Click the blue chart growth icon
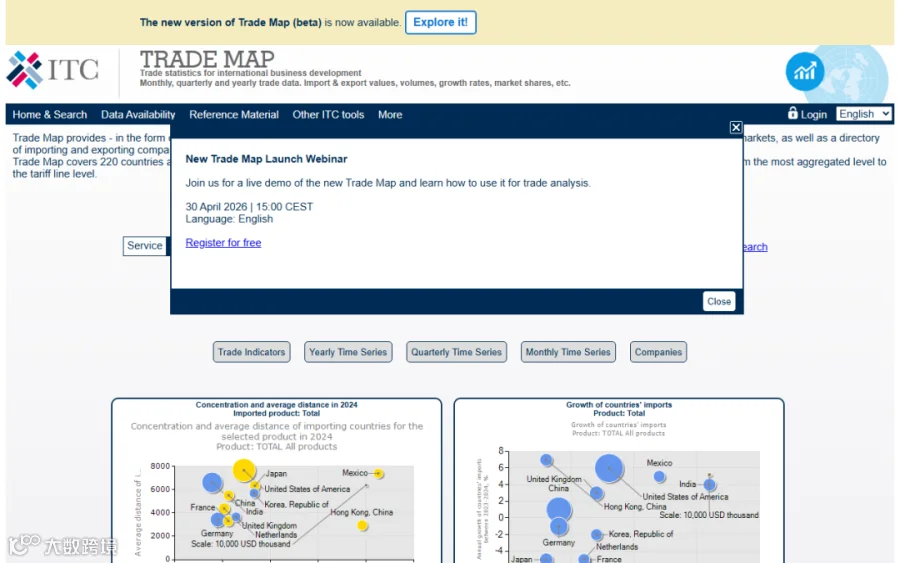Image resolution: width=900 pixels, height=563 pixels. tap(805, 72)
